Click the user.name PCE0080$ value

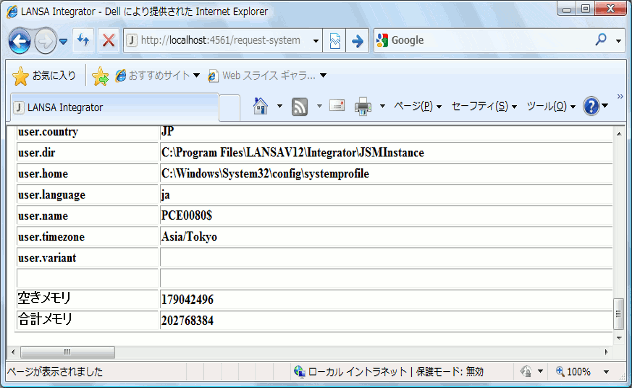point(186,216)
